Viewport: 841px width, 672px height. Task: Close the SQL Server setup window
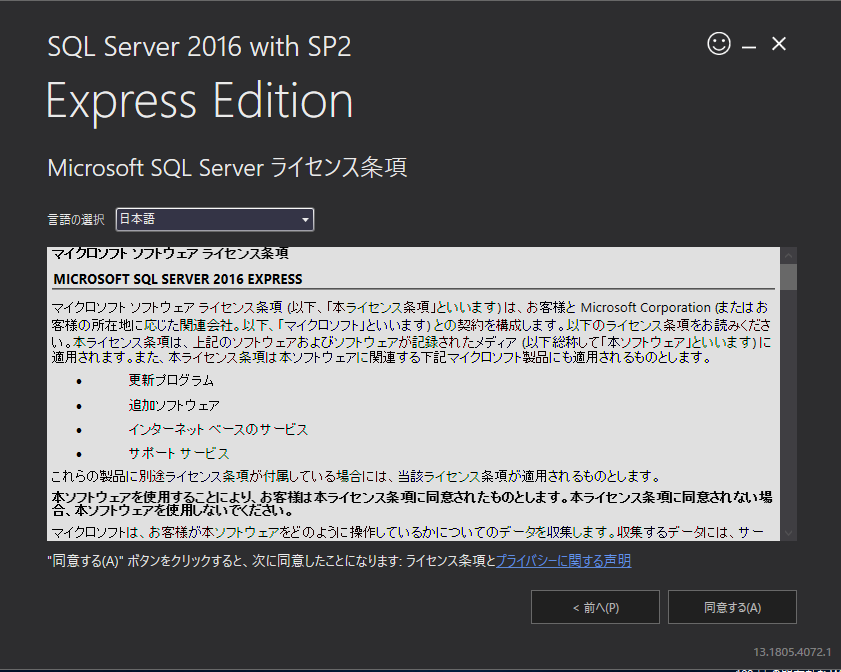pos(779,44)
